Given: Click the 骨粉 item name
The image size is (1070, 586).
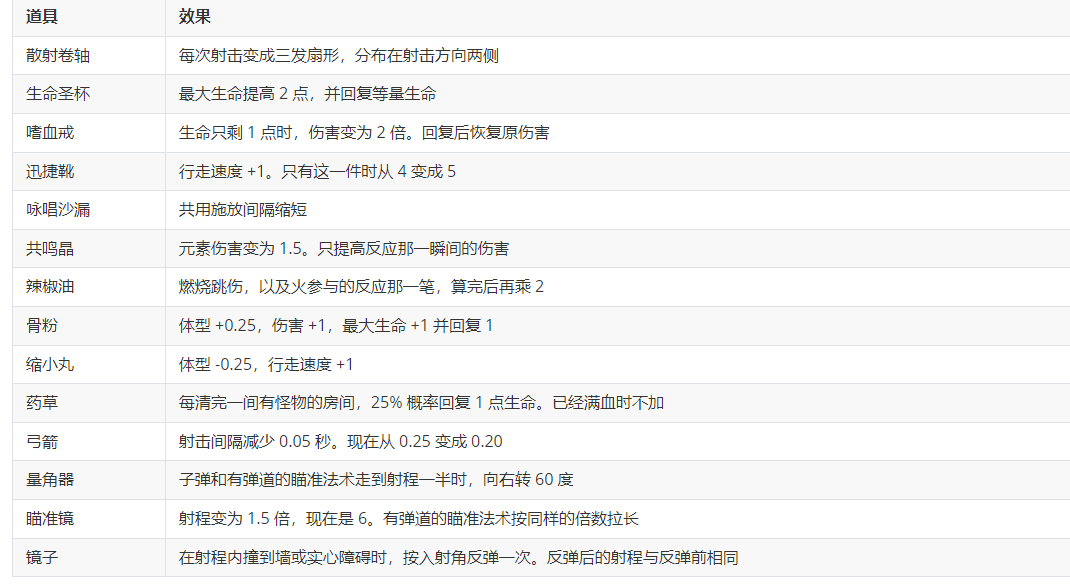Looking at the screenshot, I should pyautogui.click(x=42, y=325).
